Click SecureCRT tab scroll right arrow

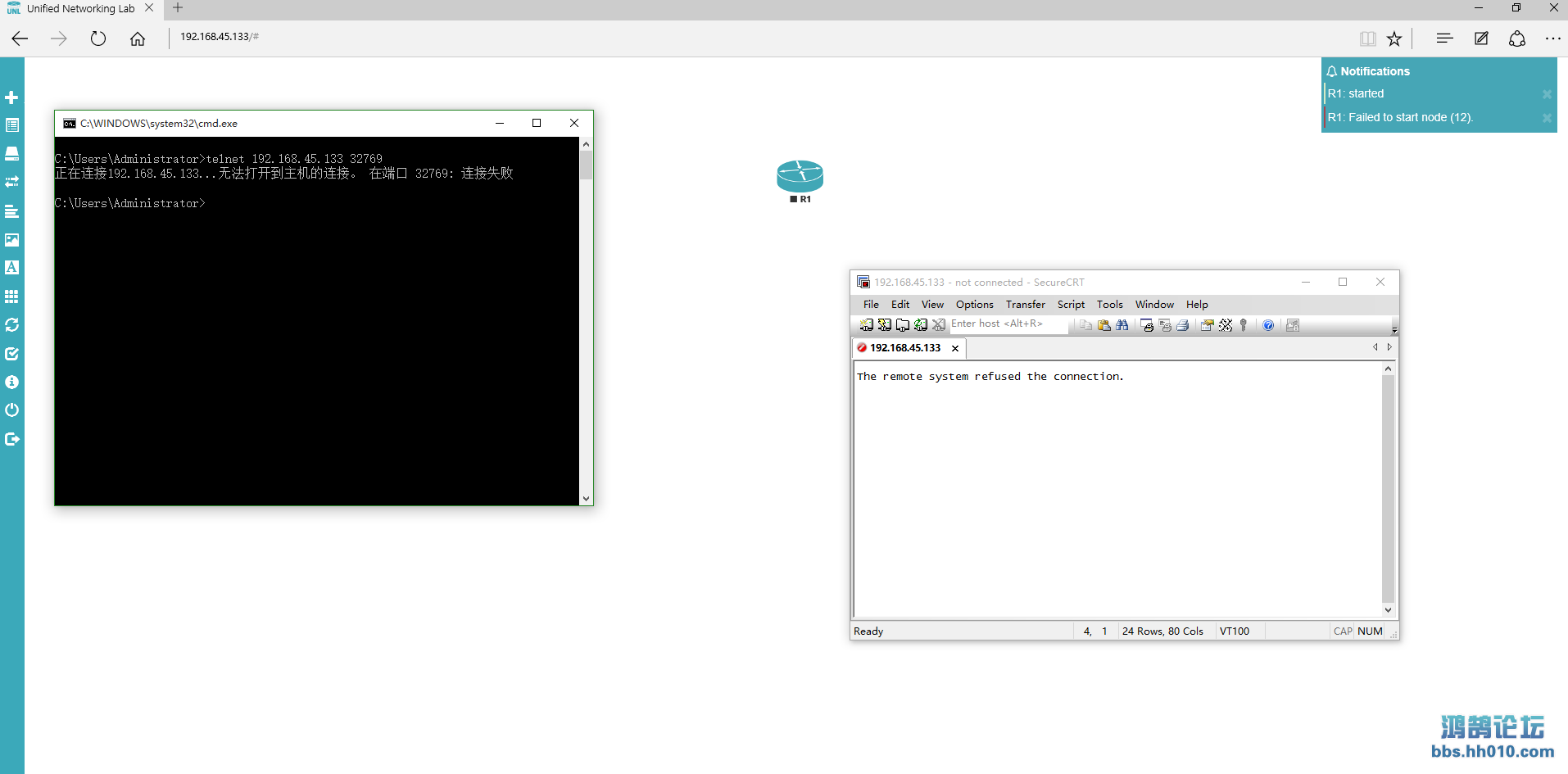(x=1389, y=347)
